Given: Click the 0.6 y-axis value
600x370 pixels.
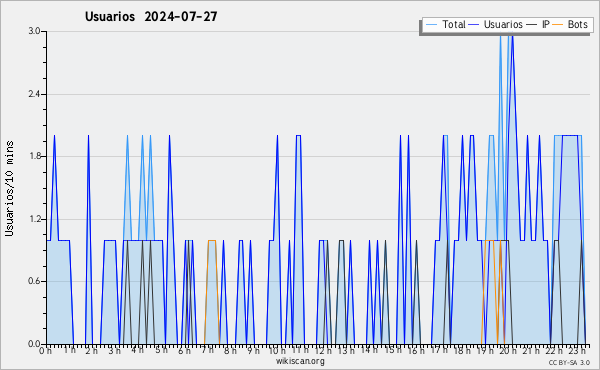Looking at the screenshot, I should 34,281.
